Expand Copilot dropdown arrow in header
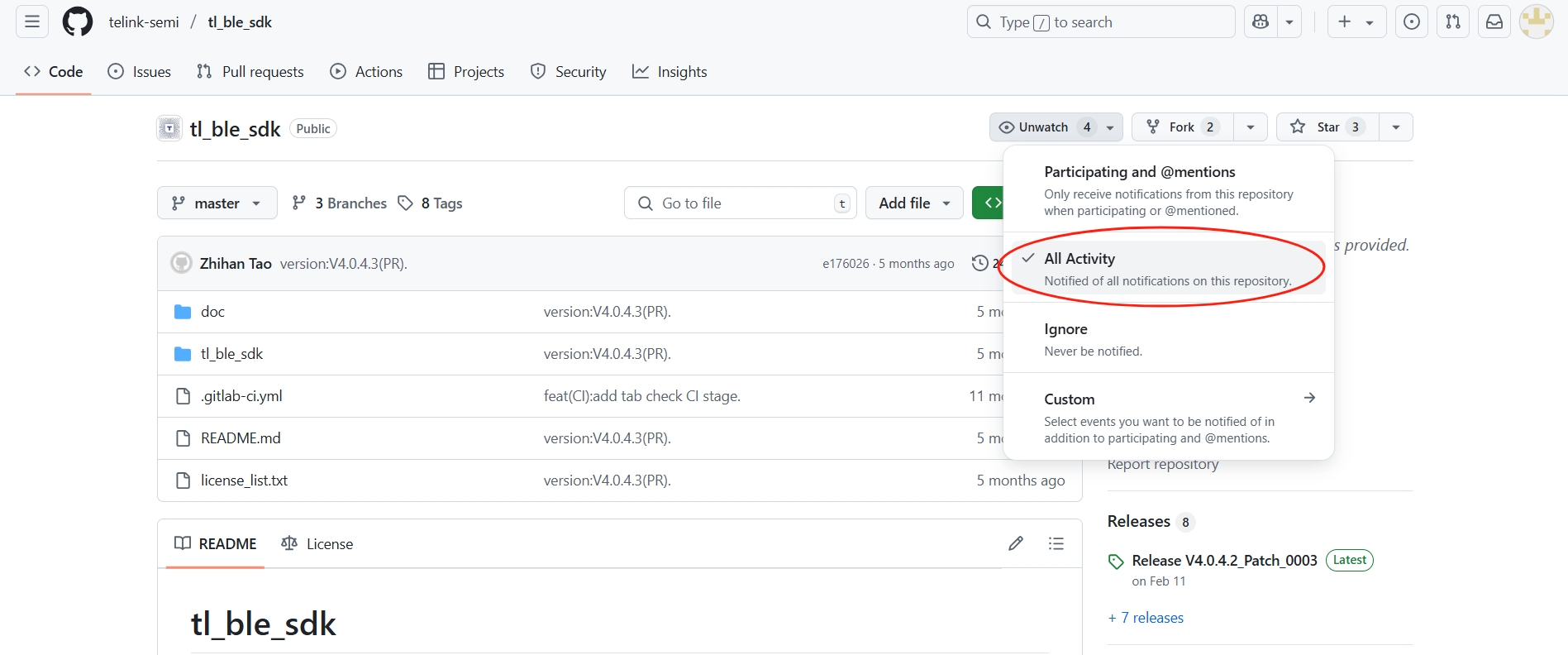 [1289, 22]
